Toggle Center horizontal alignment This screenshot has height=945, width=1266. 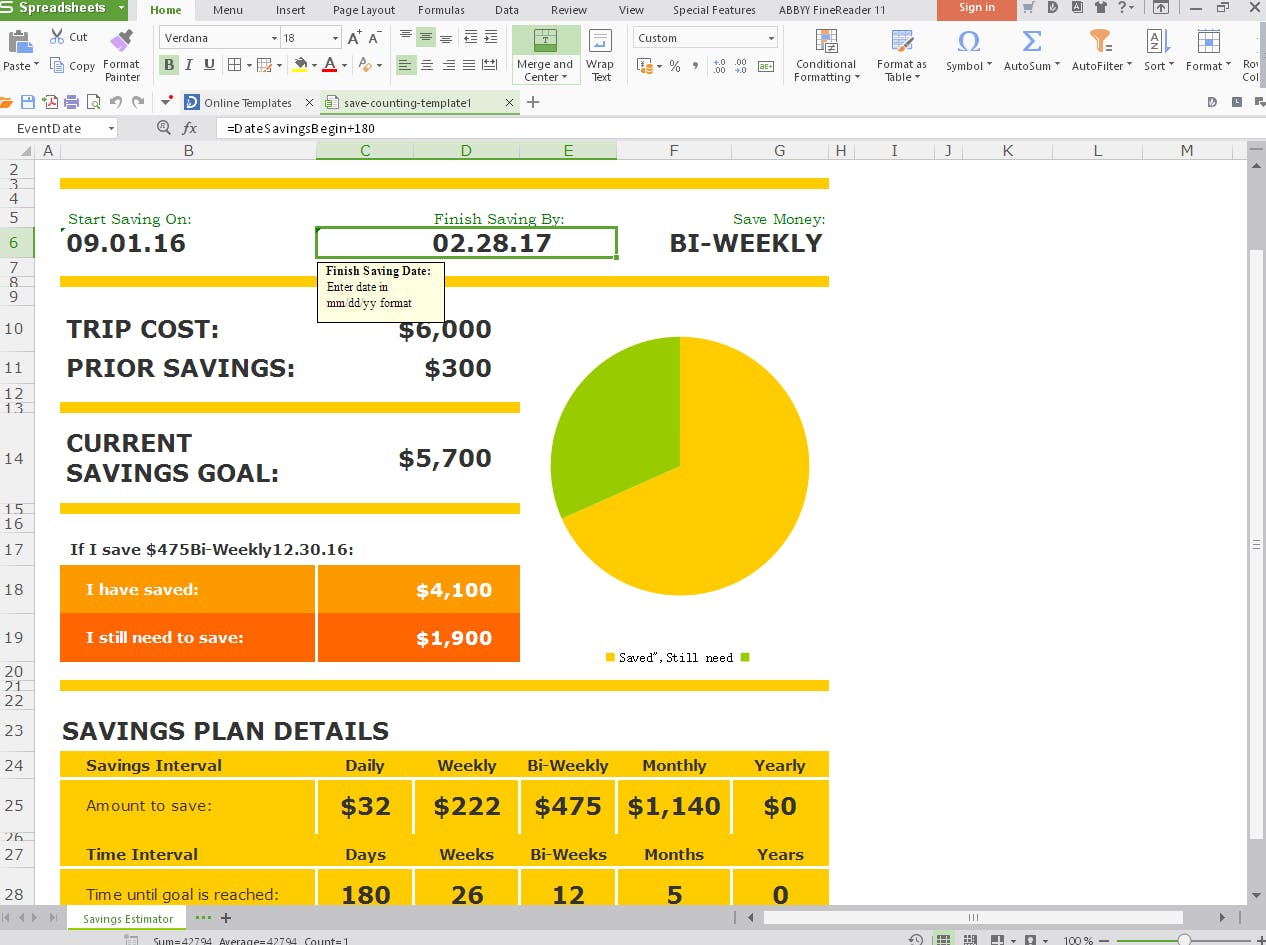(x=427, y=65)
